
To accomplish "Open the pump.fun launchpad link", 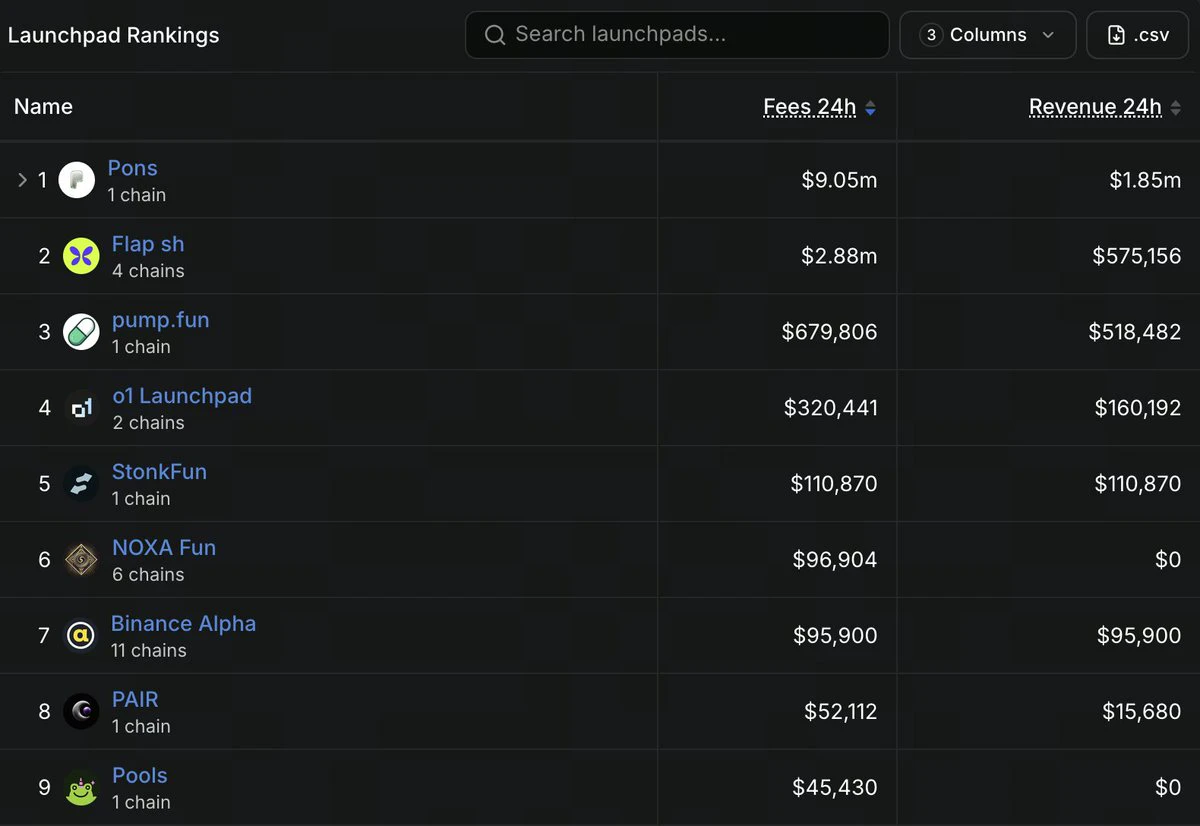I will click(161, 320).
